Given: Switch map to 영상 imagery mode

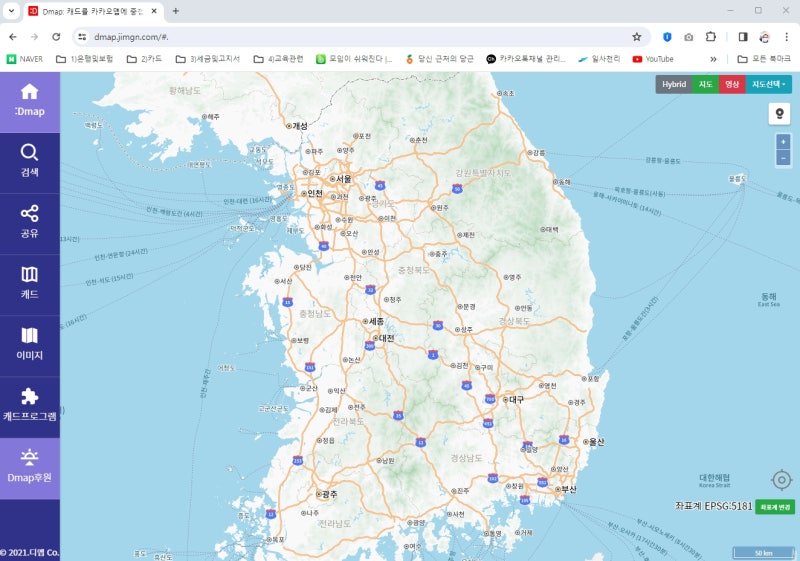Looking at the screenshot, I should click(732, 84).
